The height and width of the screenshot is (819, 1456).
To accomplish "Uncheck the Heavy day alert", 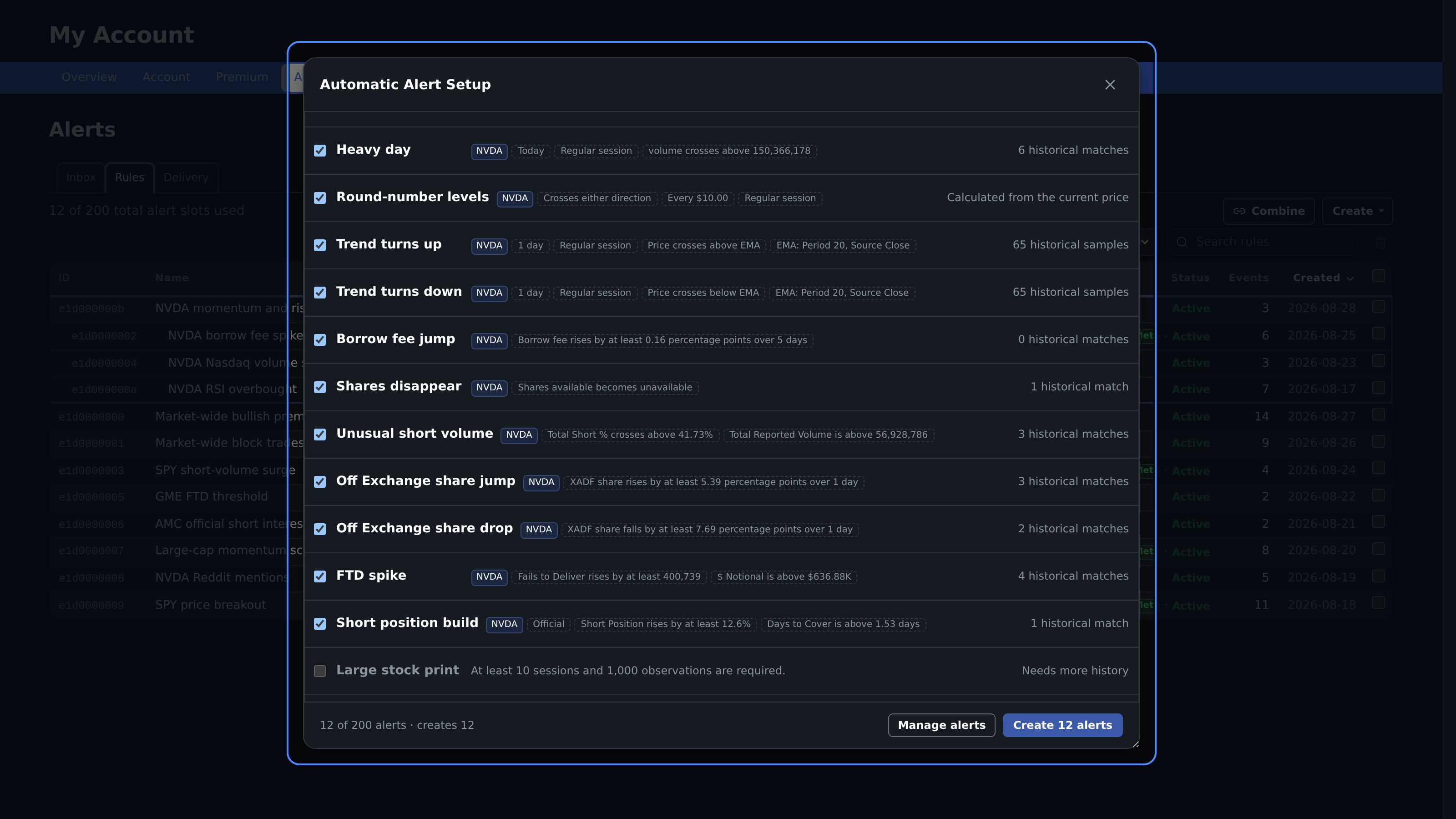I will pos(320,150).
